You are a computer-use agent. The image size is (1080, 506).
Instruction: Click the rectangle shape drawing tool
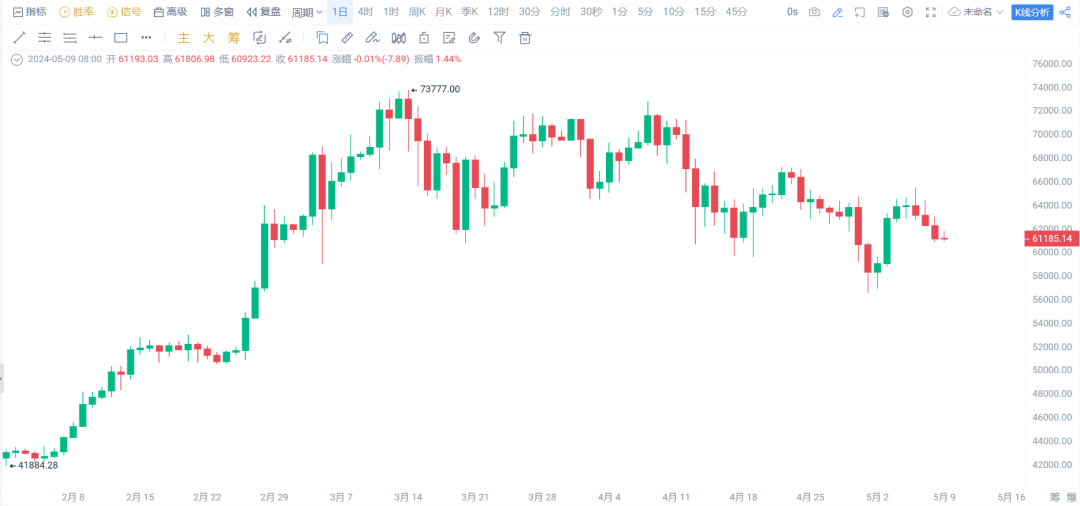pos(121,38)
